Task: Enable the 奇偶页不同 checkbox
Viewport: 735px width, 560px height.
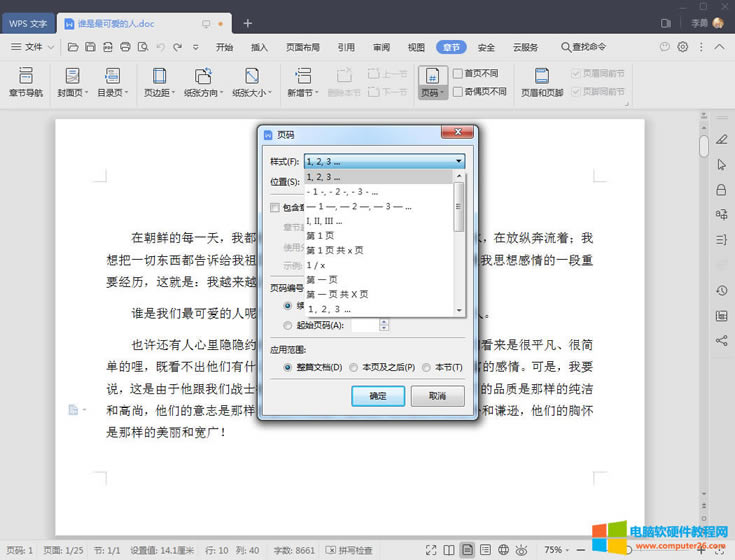Action: (458, 91)
